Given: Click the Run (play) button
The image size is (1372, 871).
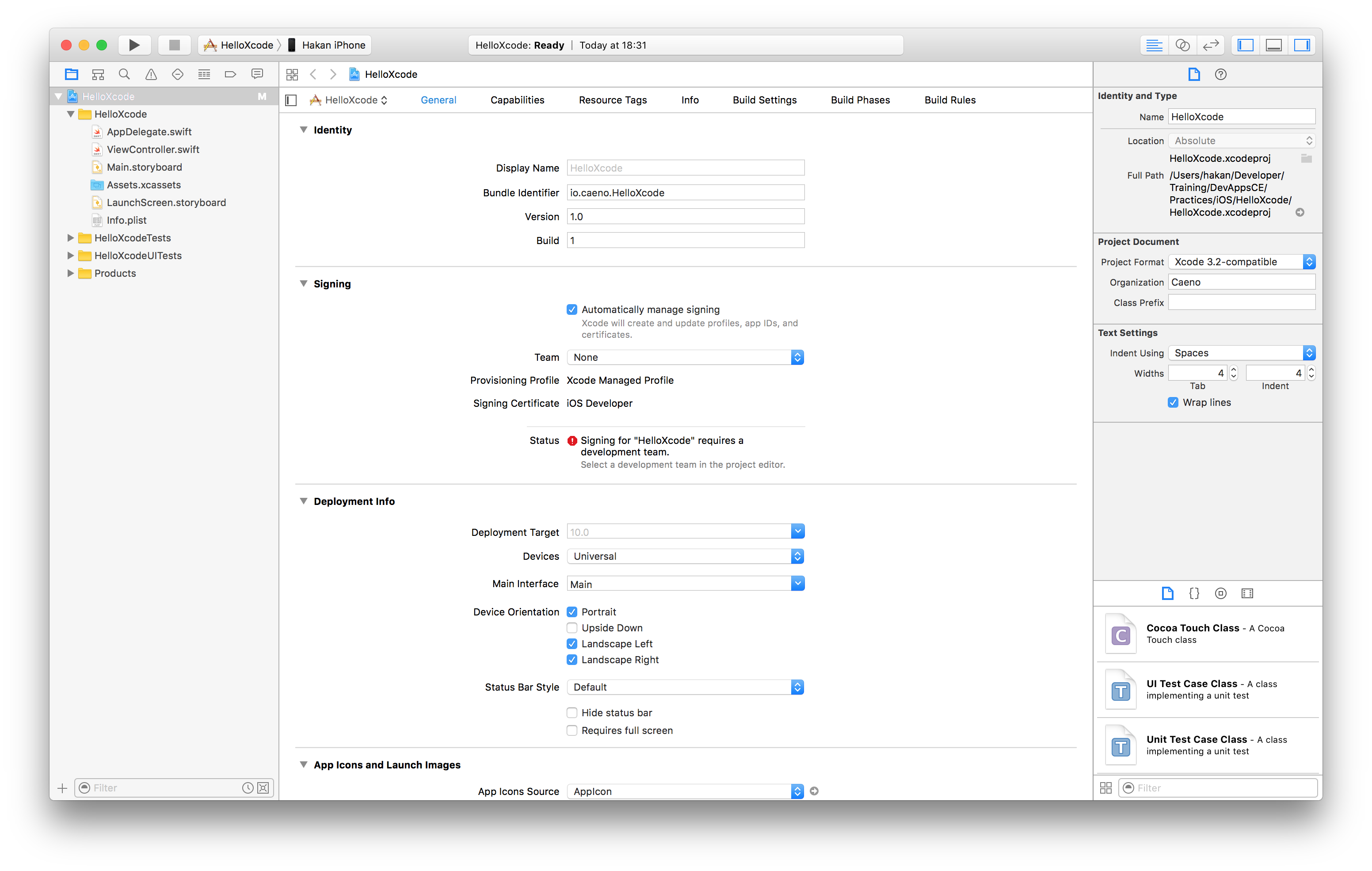Looking at the screenshot, I should [134, 45].
